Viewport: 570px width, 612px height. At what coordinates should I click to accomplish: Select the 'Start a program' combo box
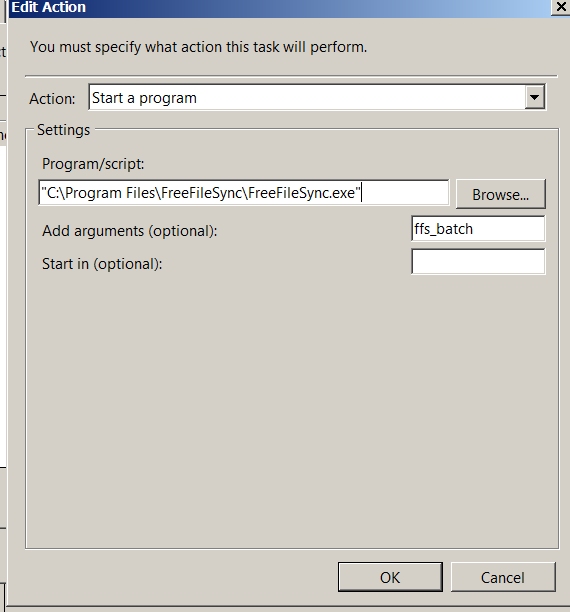pyautogui.click(x=317, y=97)
